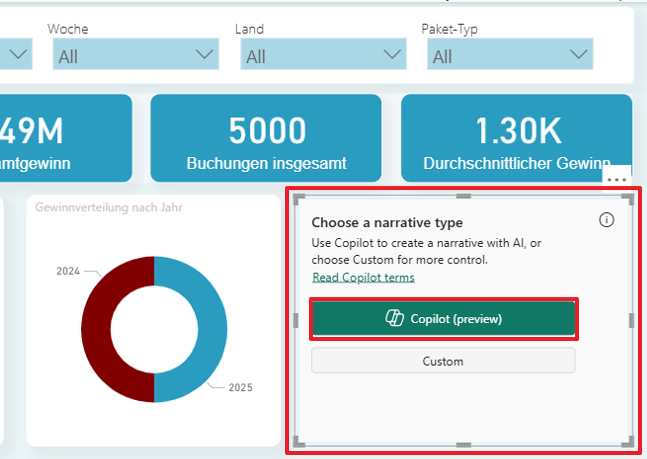
Task: Click the 2025 blue donut segment
Action: (213, 329)
